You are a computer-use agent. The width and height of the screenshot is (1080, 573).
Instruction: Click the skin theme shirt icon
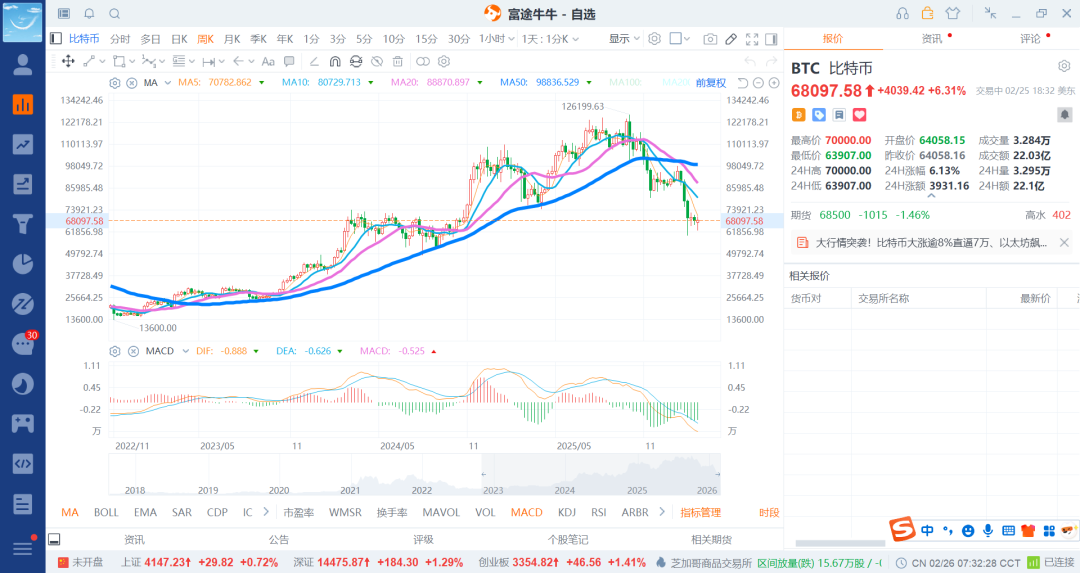point(951,13)
